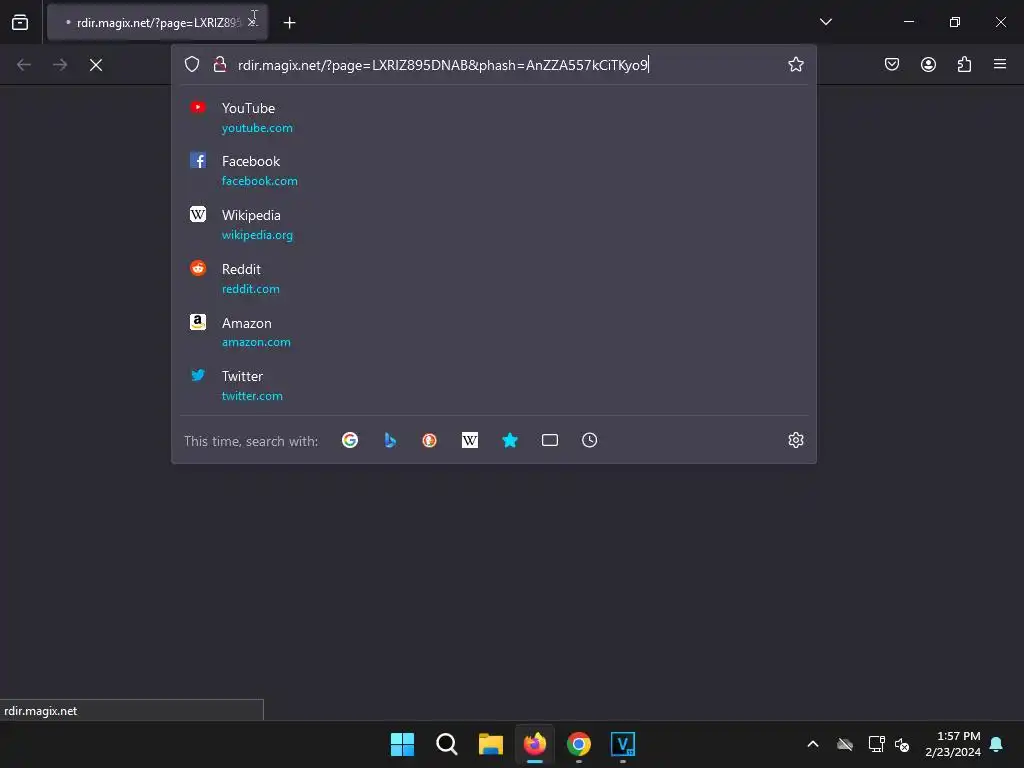
Task: Open the notifications bell icon
Action: (996, 744)
